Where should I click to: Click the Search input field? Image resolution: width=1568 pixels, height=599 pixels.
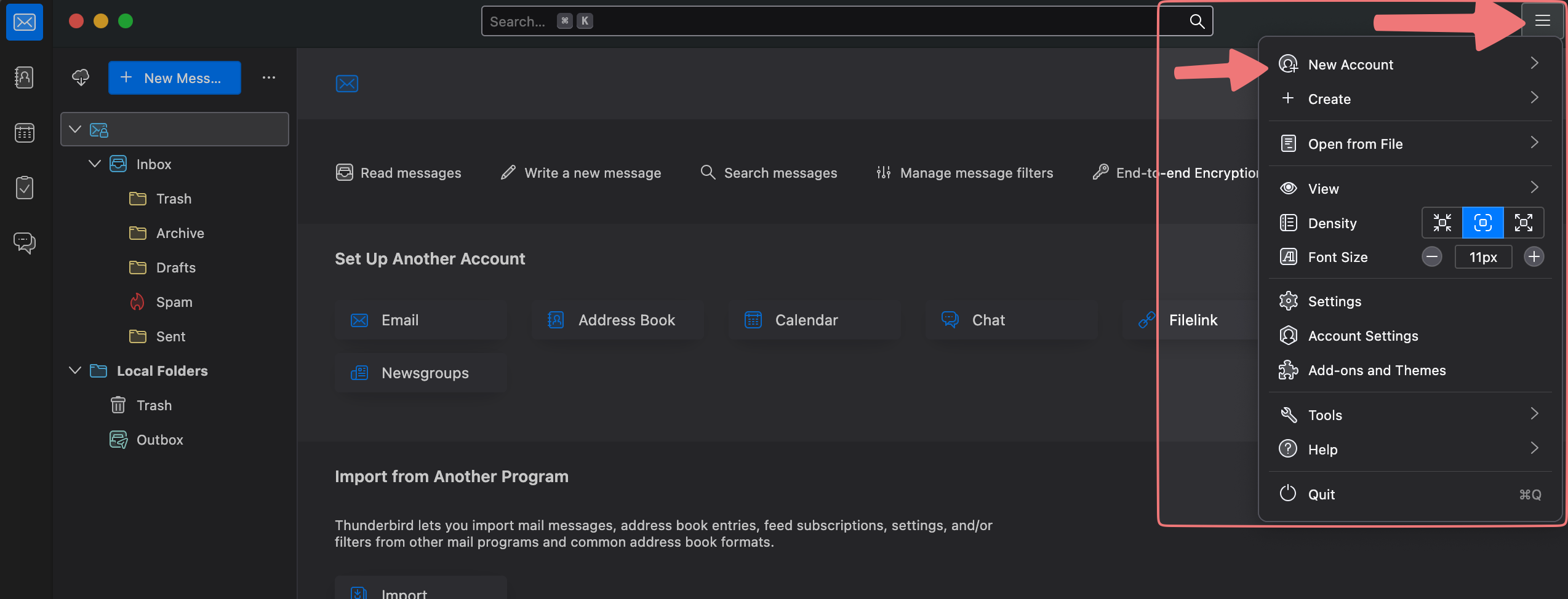847,22
